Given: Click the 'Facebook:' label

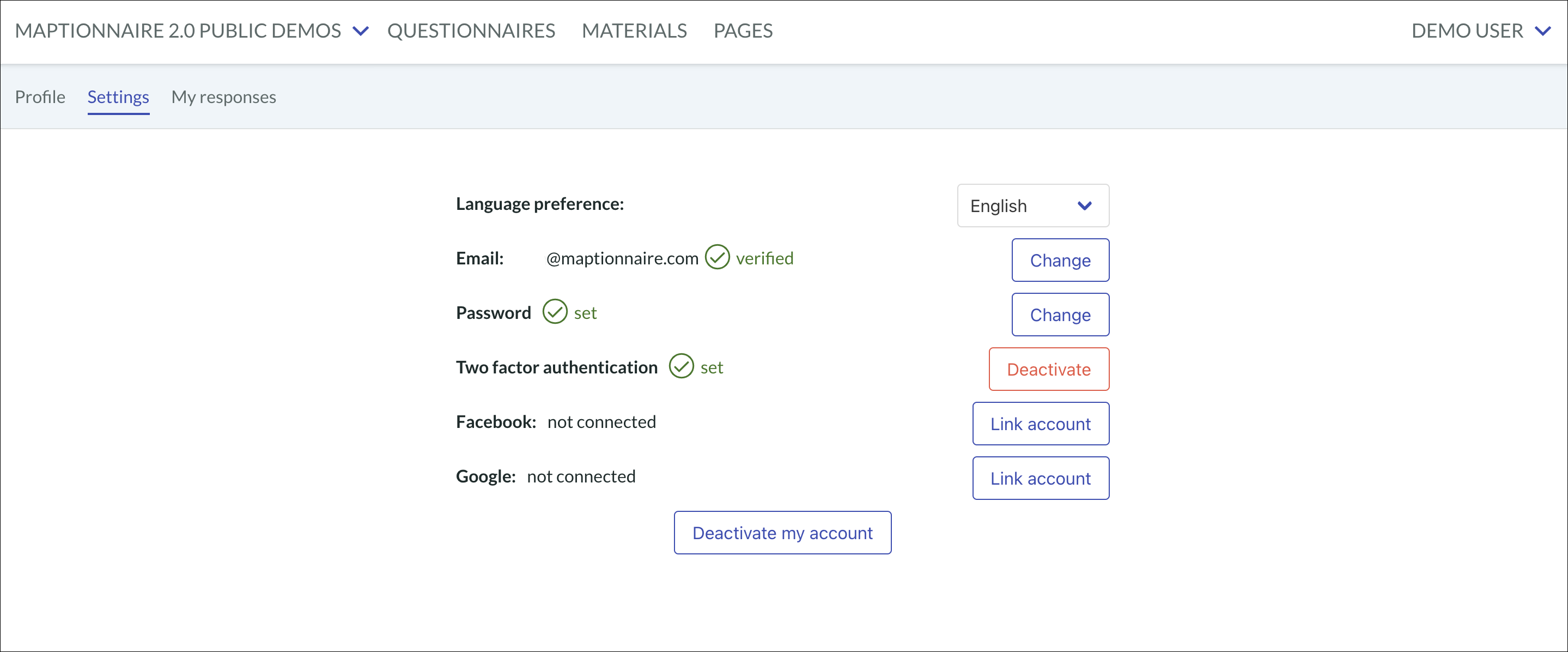Looking at the screenshot, I should (x=496, y=421).
